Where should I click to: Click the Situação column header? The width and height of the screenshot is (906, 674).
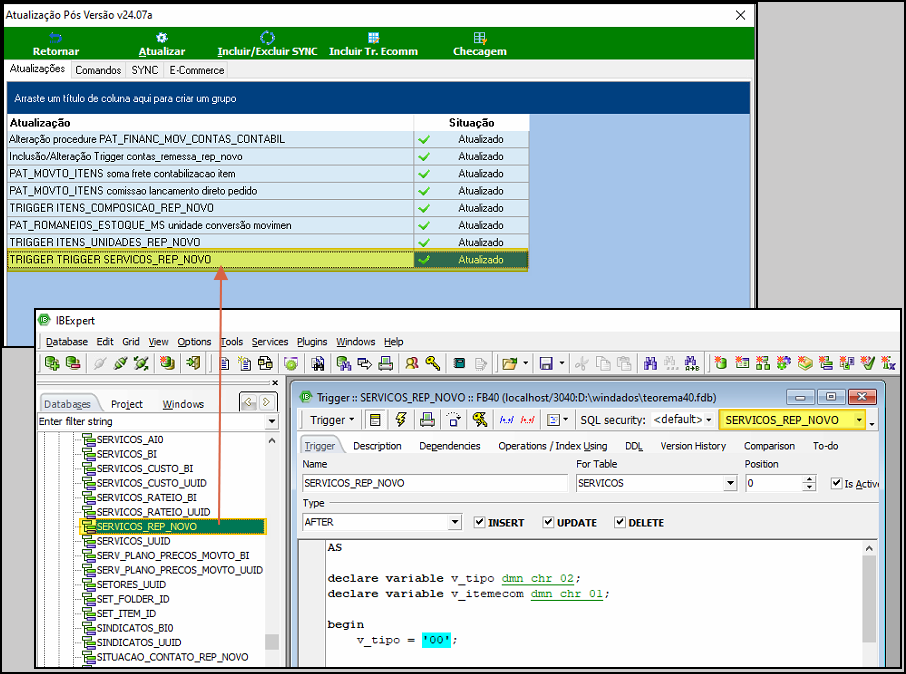pyautogui.click(x=471, y=123)
